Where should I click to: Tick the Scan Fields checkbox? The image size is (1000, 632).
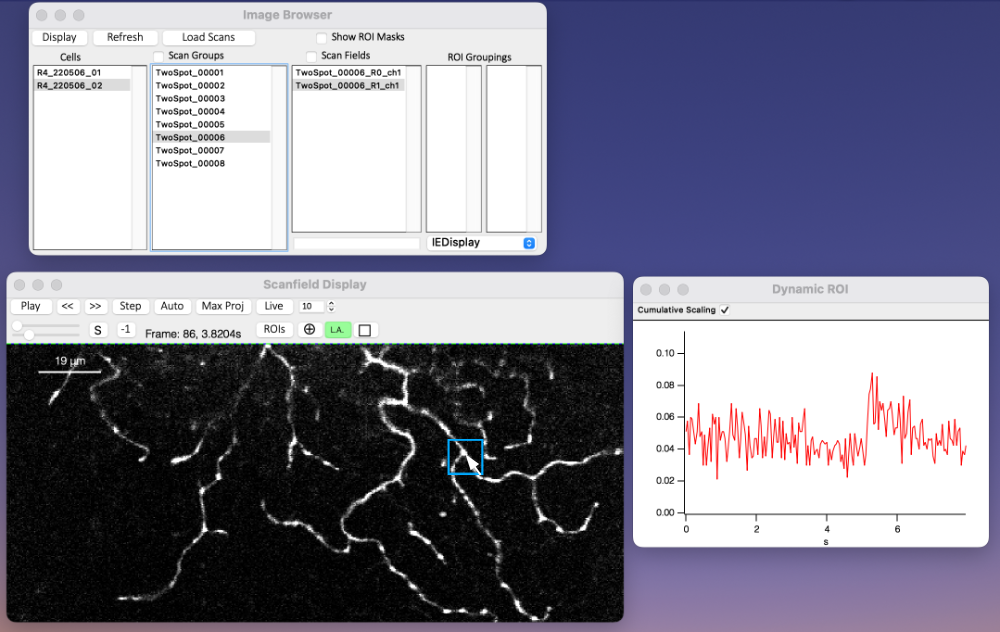311,56
